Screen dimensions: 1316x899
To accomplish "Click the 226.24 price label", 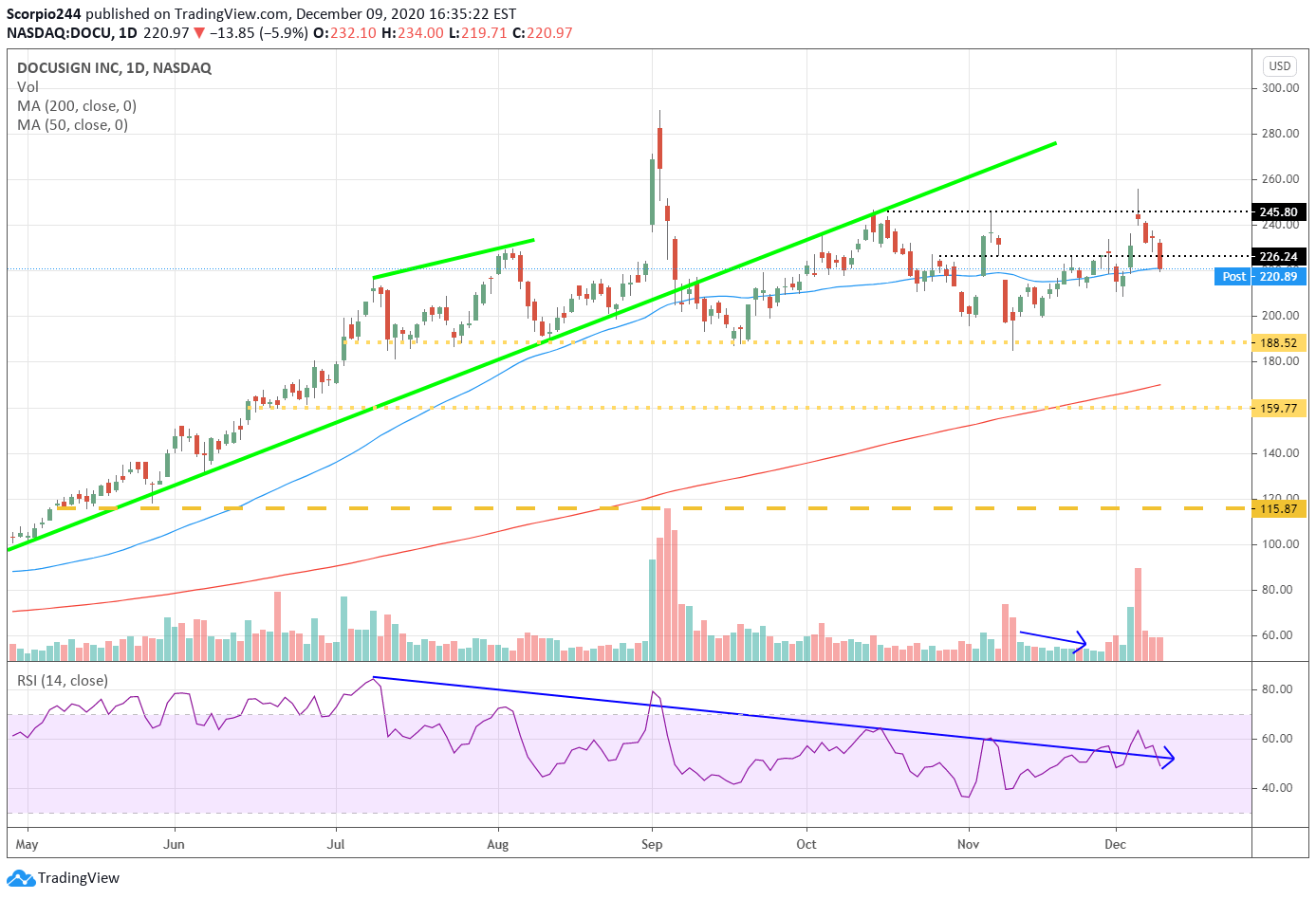I will click(x=1279, y=256).
